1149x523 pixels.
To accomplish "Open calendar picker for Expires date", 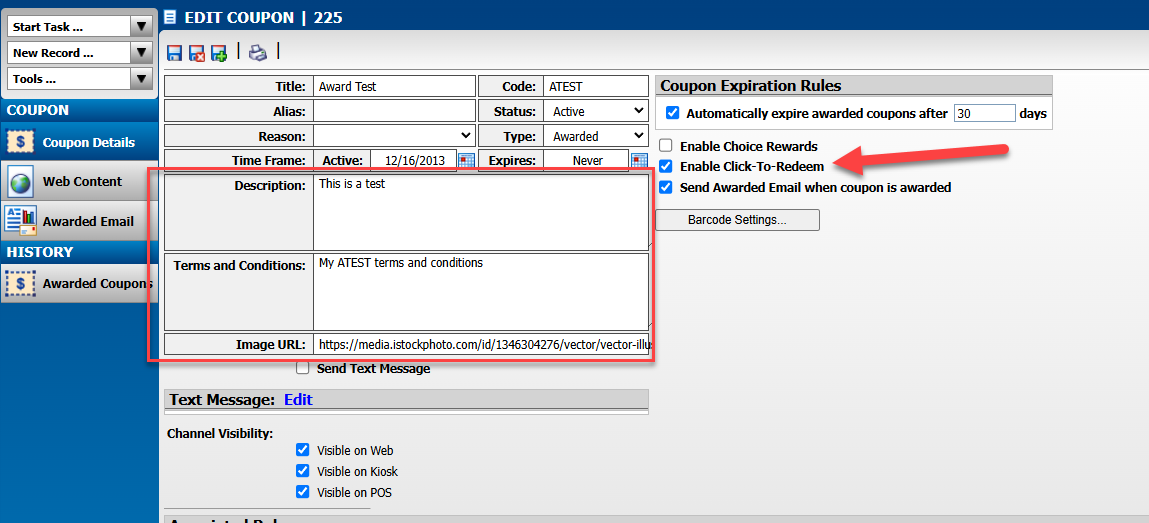I will pos(639,160).
